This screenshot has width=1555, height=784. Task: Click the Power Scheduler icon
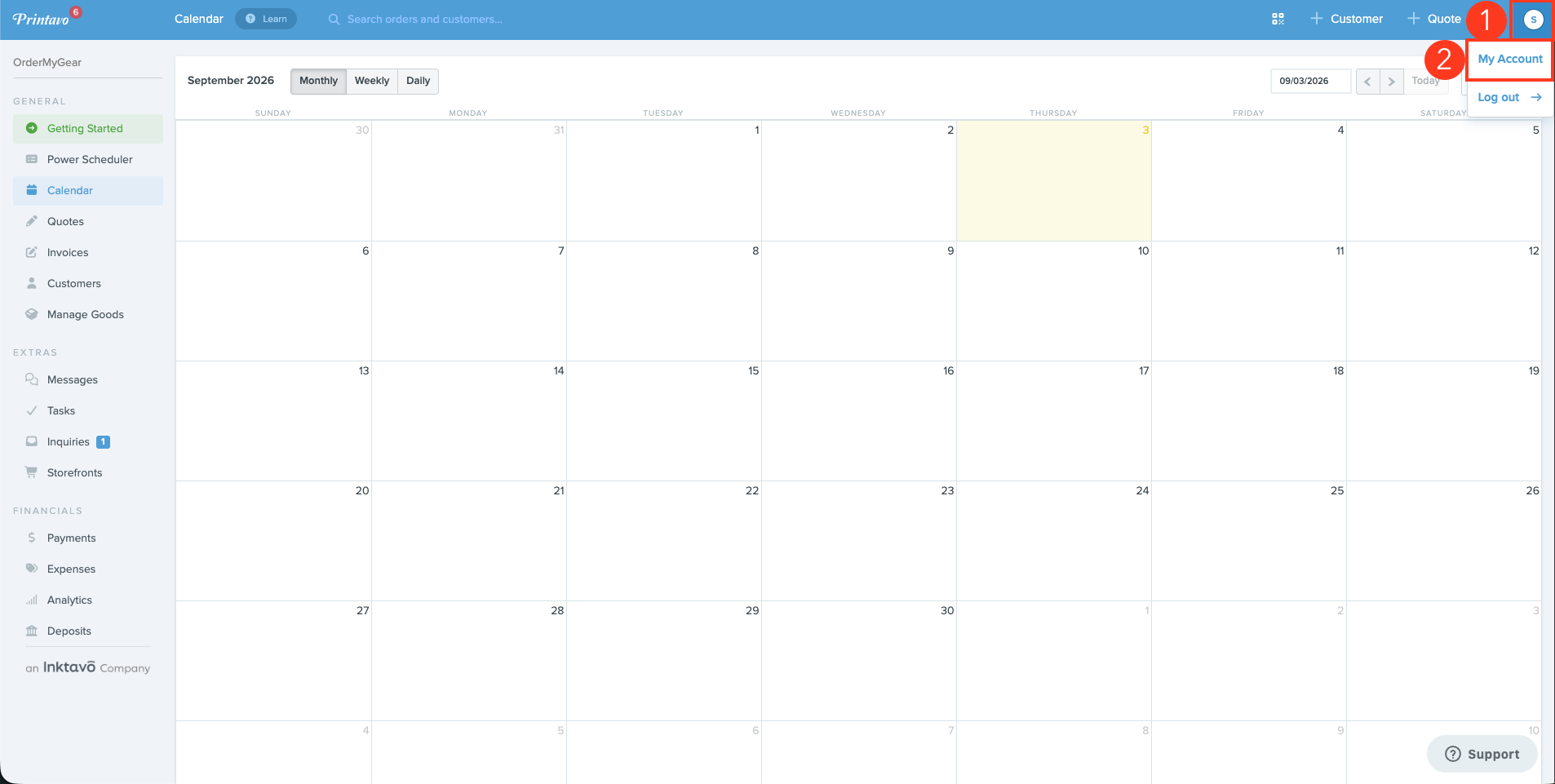[x=32, y=159]
